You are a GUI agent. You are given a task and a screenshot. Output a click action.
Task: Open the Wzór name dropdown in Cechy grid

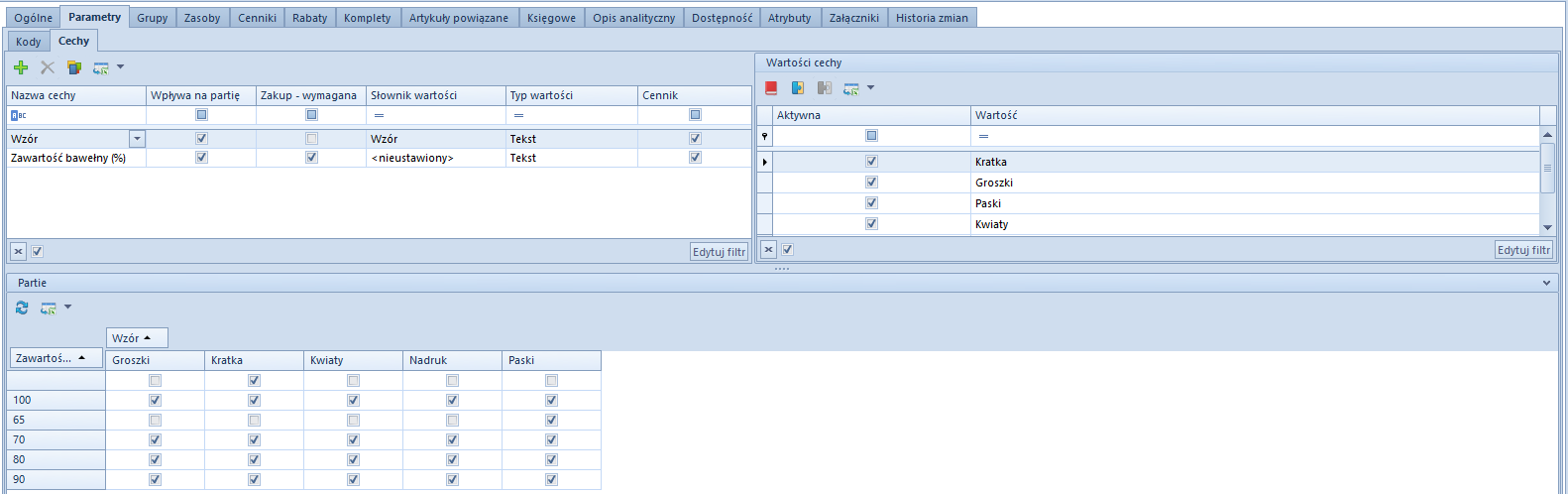138,139
